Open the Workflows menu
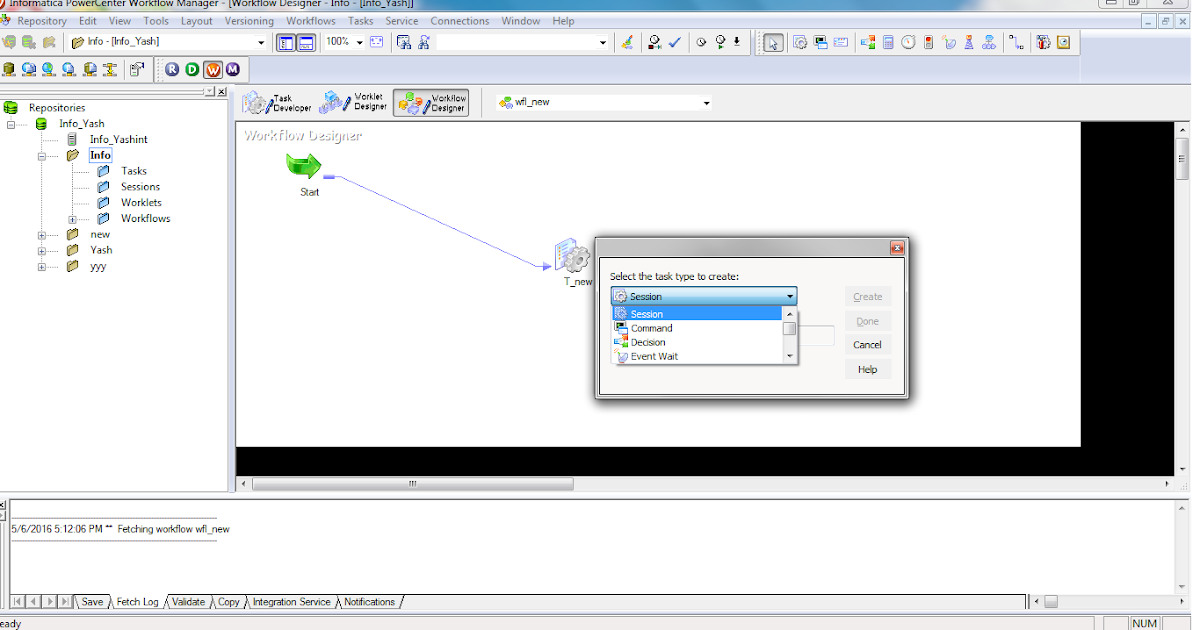This screenshot has width=1200, height=630. pos(311,20)
